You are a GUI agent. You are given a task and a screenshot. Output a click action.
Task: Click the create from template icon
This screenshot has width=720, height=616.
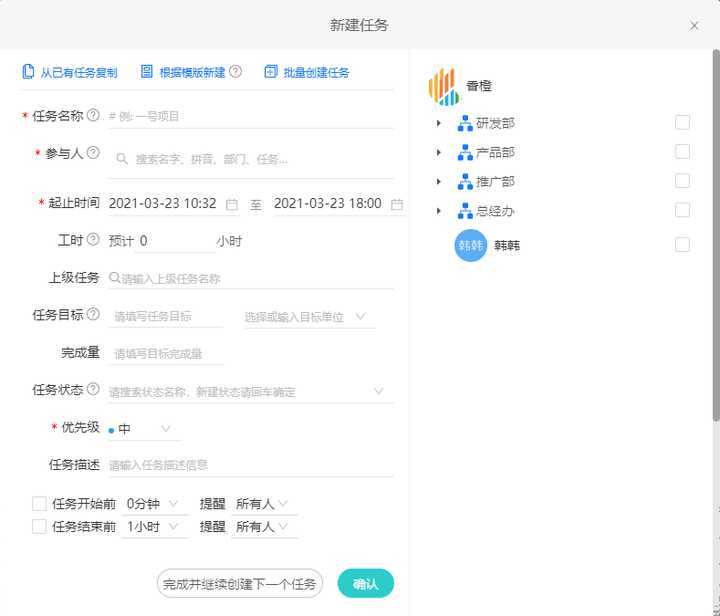point(147,72)
